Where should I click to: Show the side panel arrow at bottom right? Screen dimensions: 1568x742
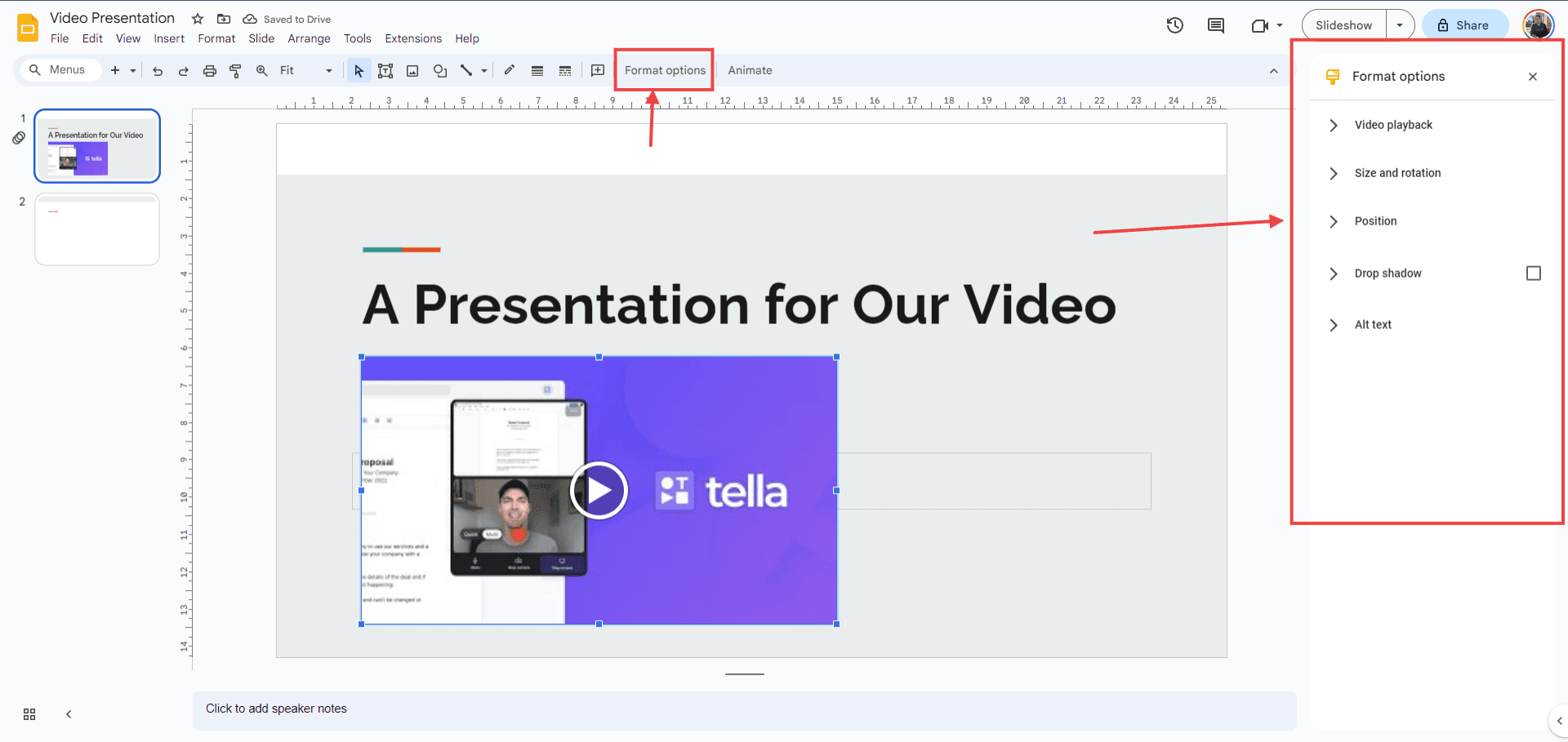pyautogui.click(x=1558, y=721)
